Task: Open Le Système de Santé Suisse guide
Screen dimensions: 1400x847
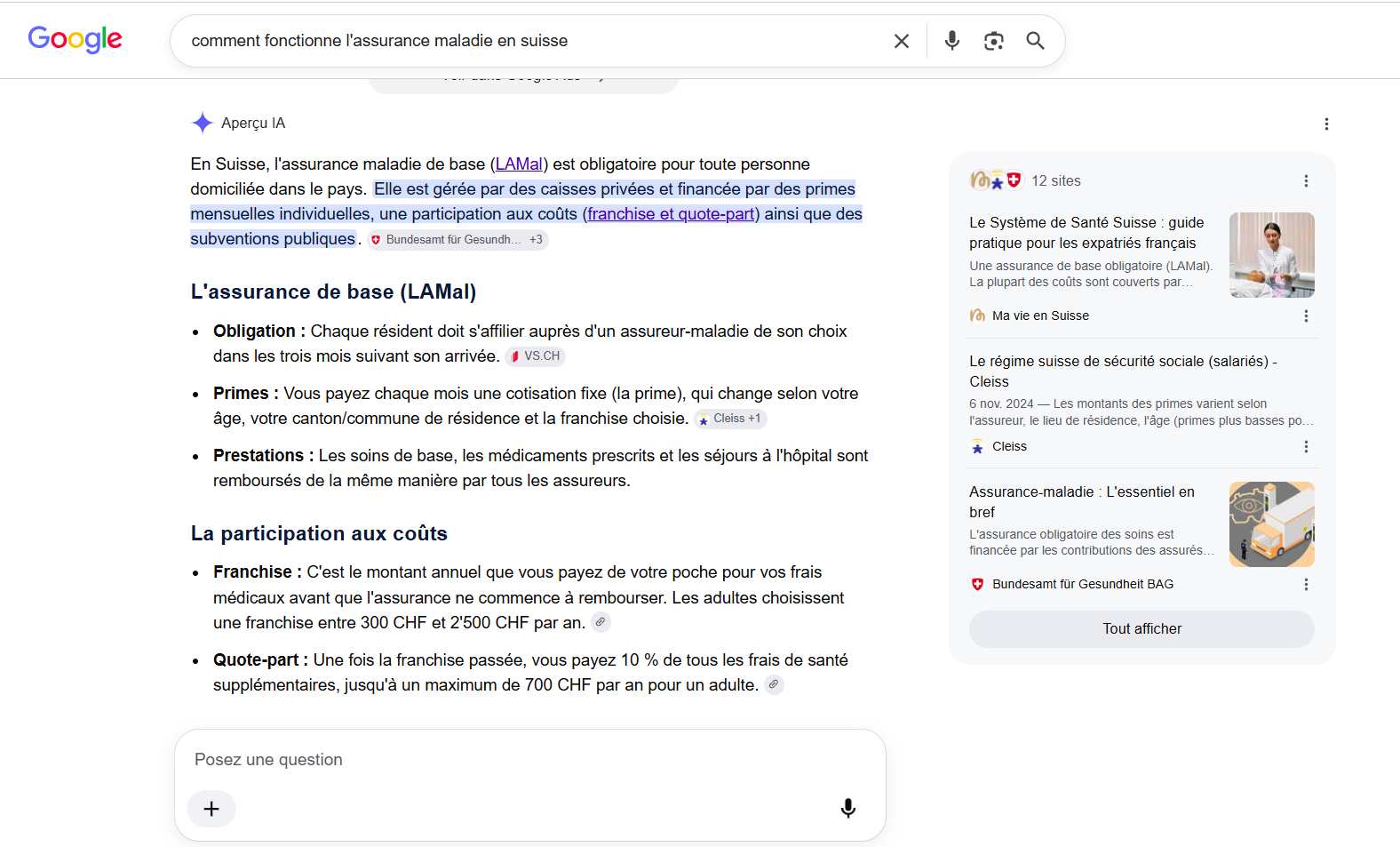Action: 1086,233
